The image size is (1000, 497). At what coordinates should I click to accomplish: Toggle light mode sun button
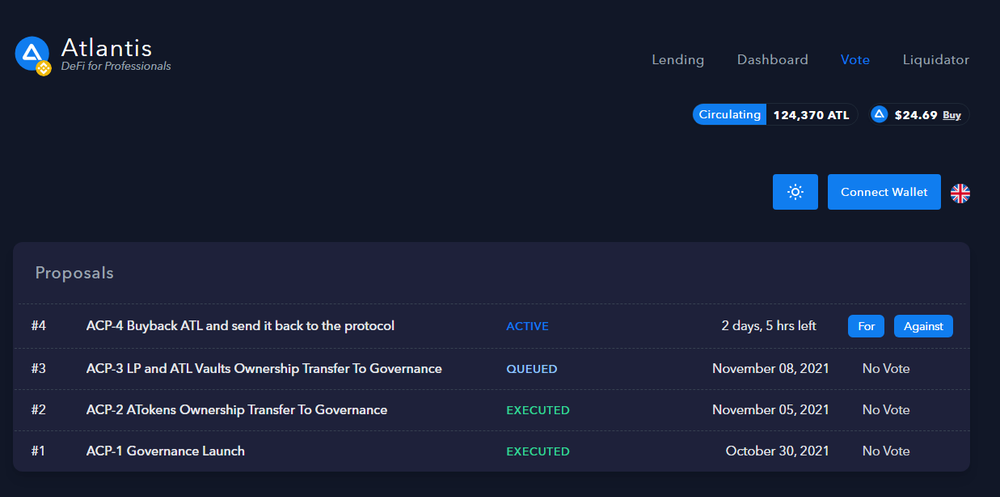795,192
